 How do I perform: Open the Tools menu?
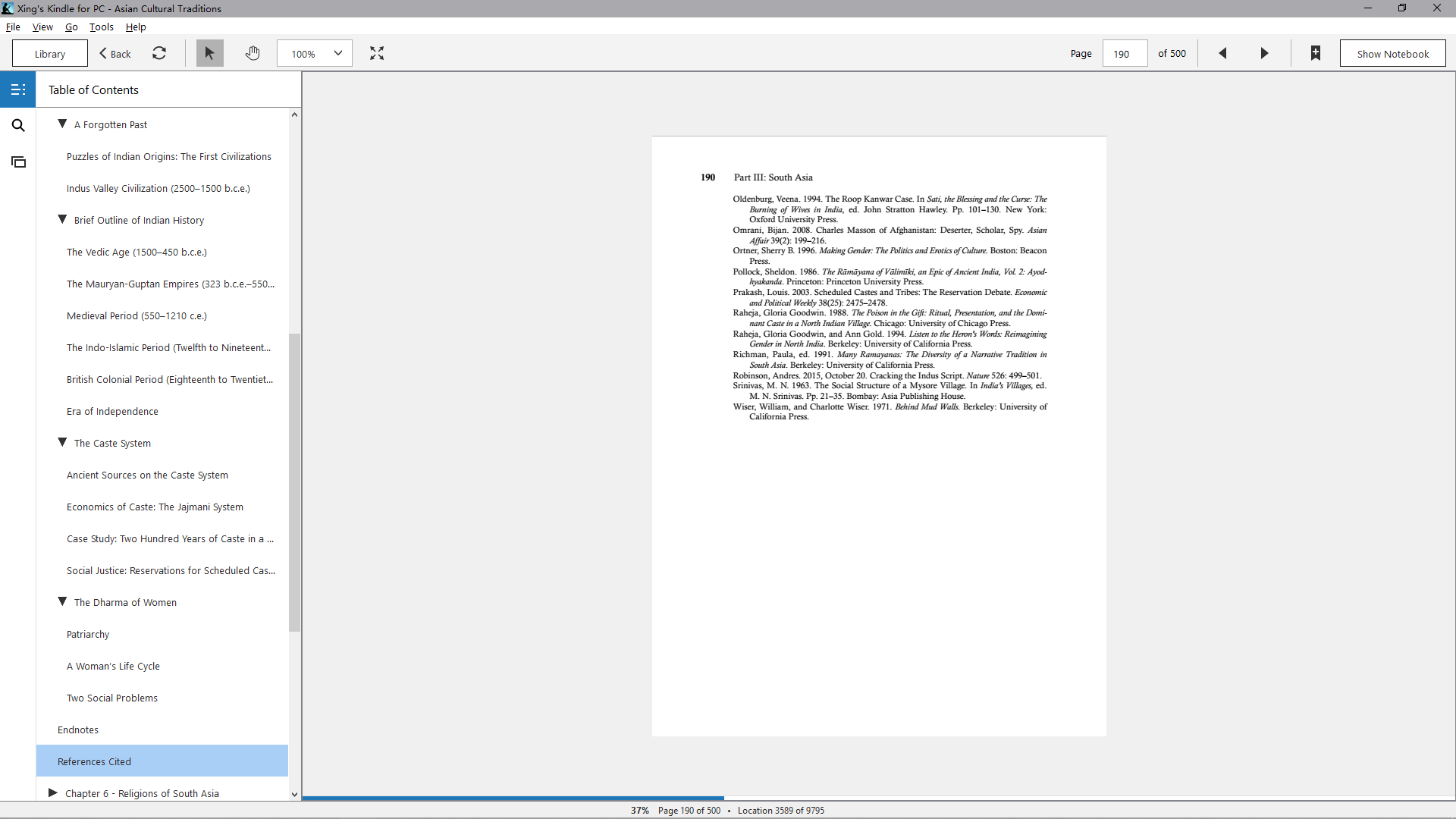[102, 27]
